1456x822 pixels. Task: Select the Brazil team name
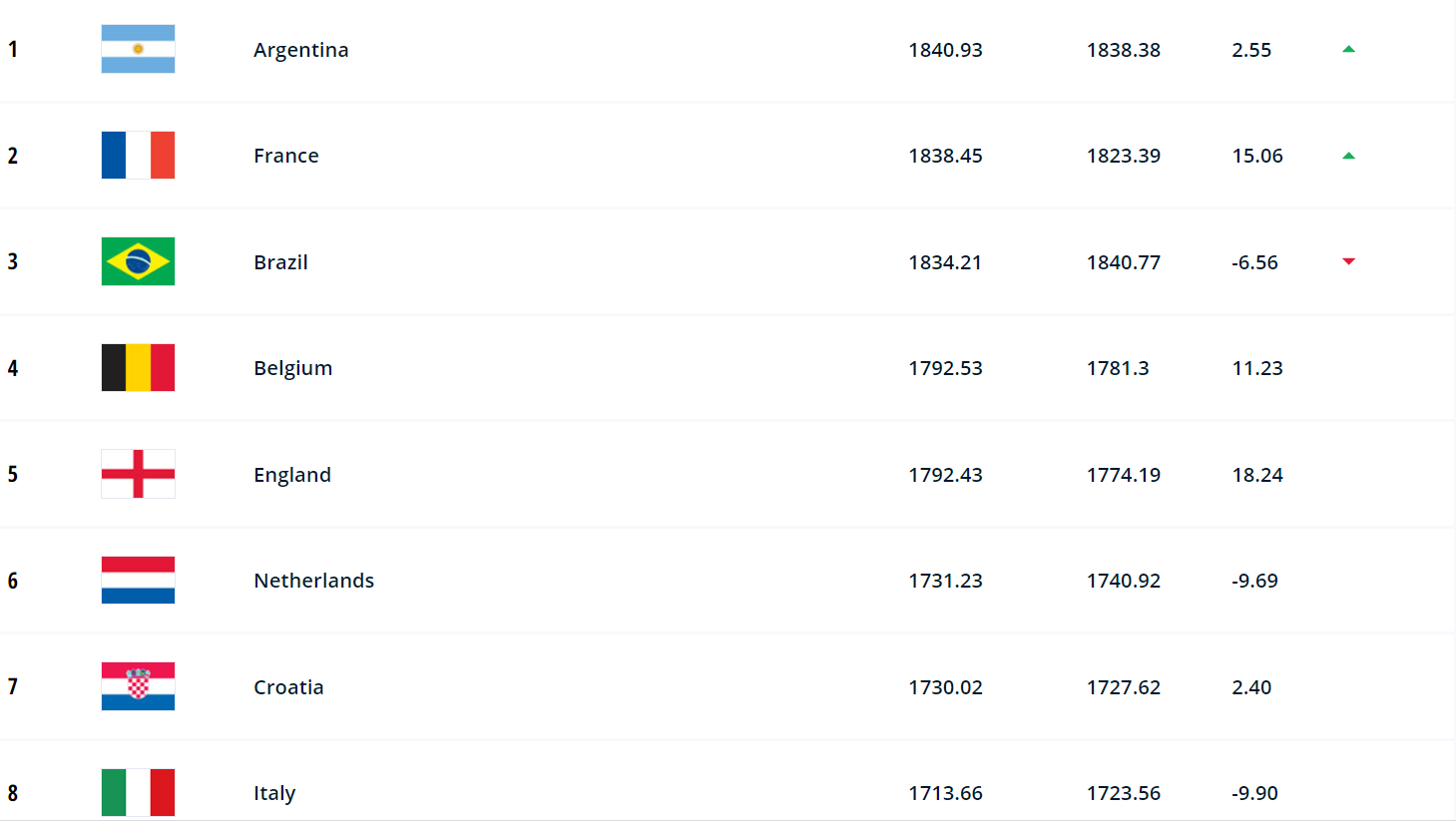280,262
